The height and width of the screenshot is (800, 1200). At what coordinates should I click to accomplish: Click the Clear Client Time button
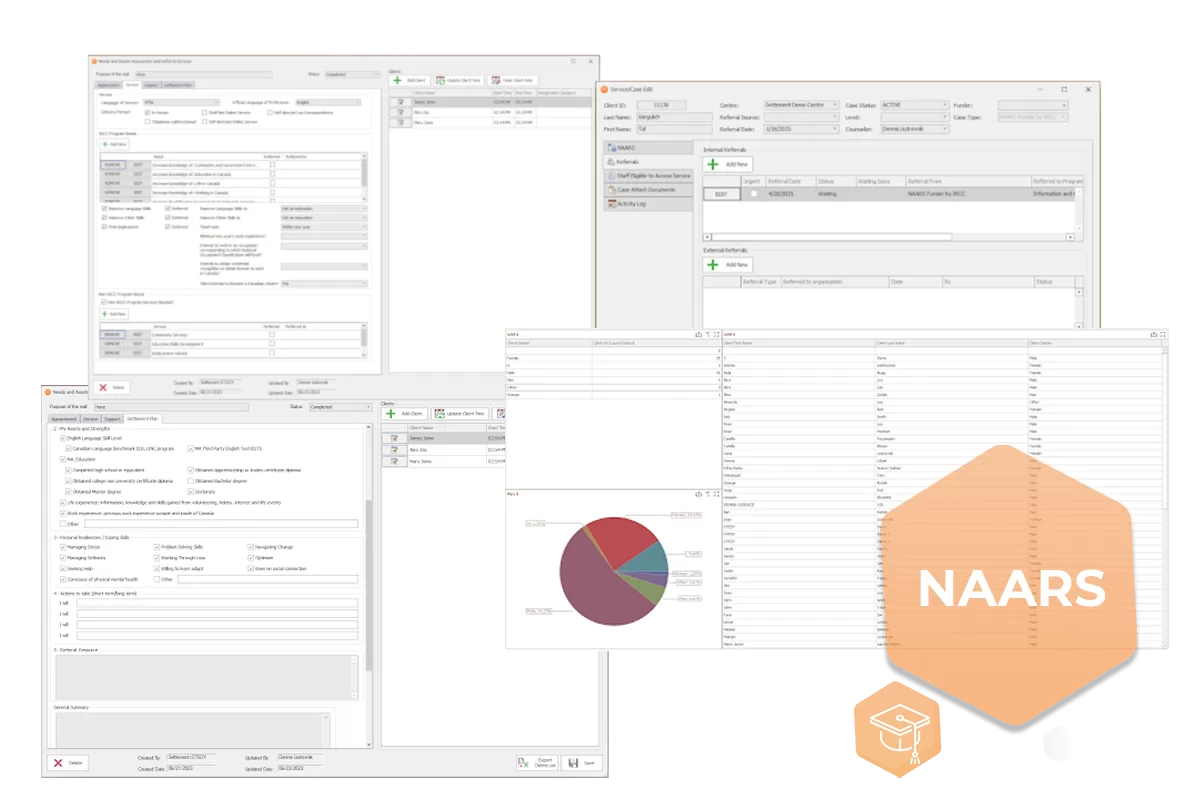coord(512,80)
